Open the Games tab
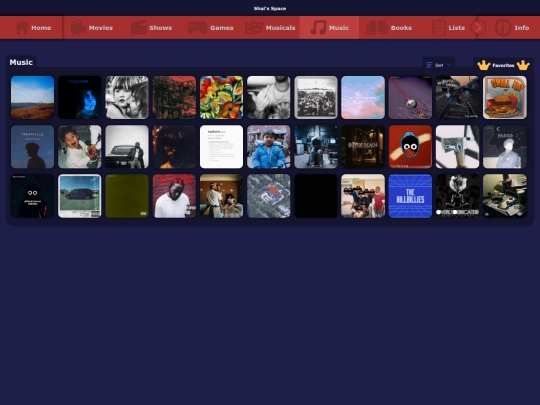This screenshot has width=540, height=405. (x=211, y=28)
